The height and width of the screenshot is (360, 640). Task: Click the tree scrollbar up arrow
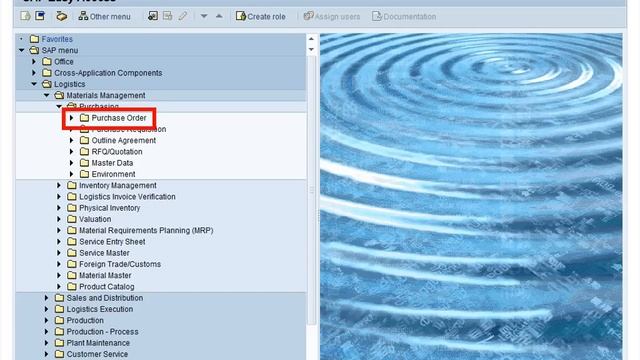click(311, 39)
